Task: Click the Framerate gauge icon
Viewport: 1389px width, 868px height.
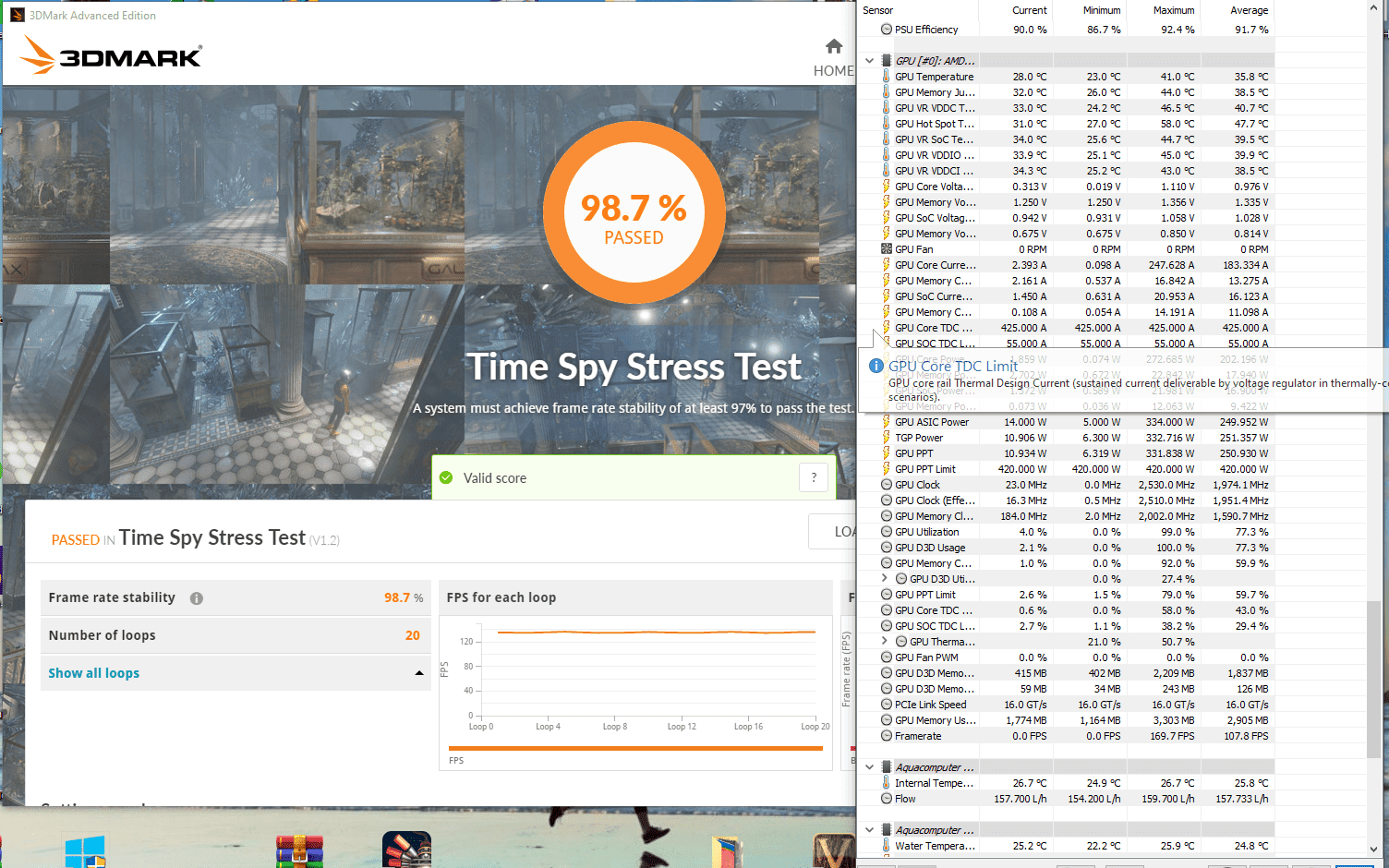Action: [x=887, y=736]
